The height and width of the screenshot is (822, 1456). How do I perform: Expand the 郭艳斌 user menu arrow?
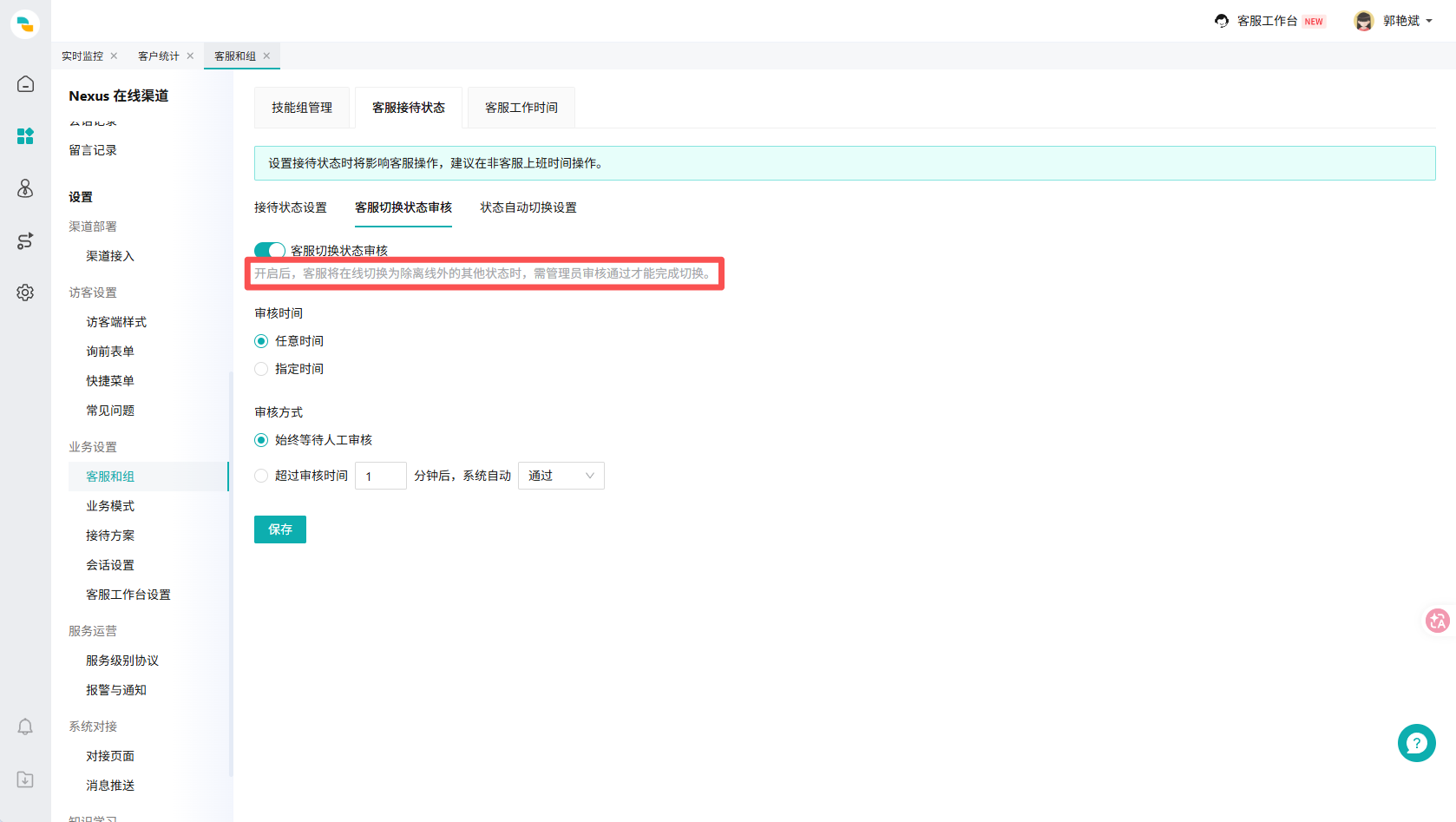pyautogui.click(x=1429, y=21)
